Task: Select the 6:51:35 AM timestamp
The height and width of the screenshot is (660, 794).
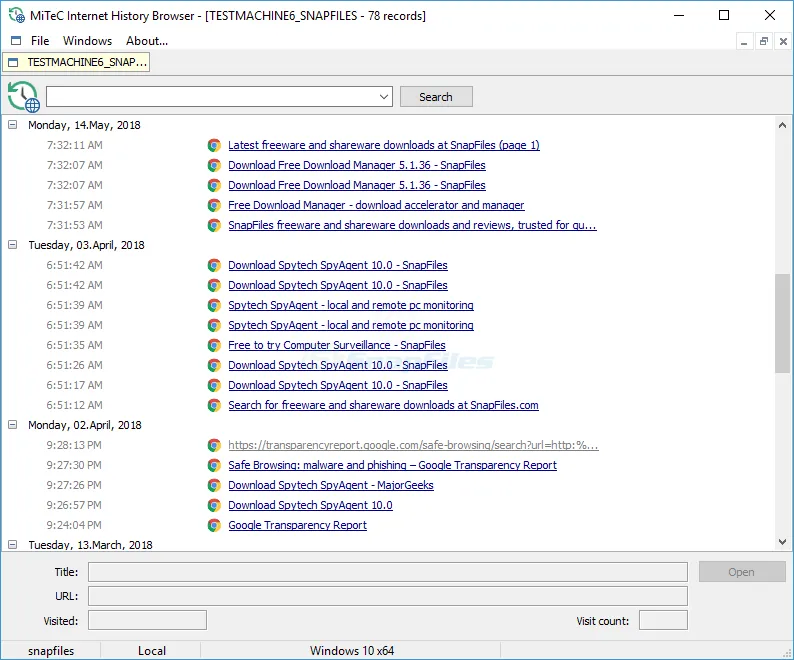Action: [74, 345]
